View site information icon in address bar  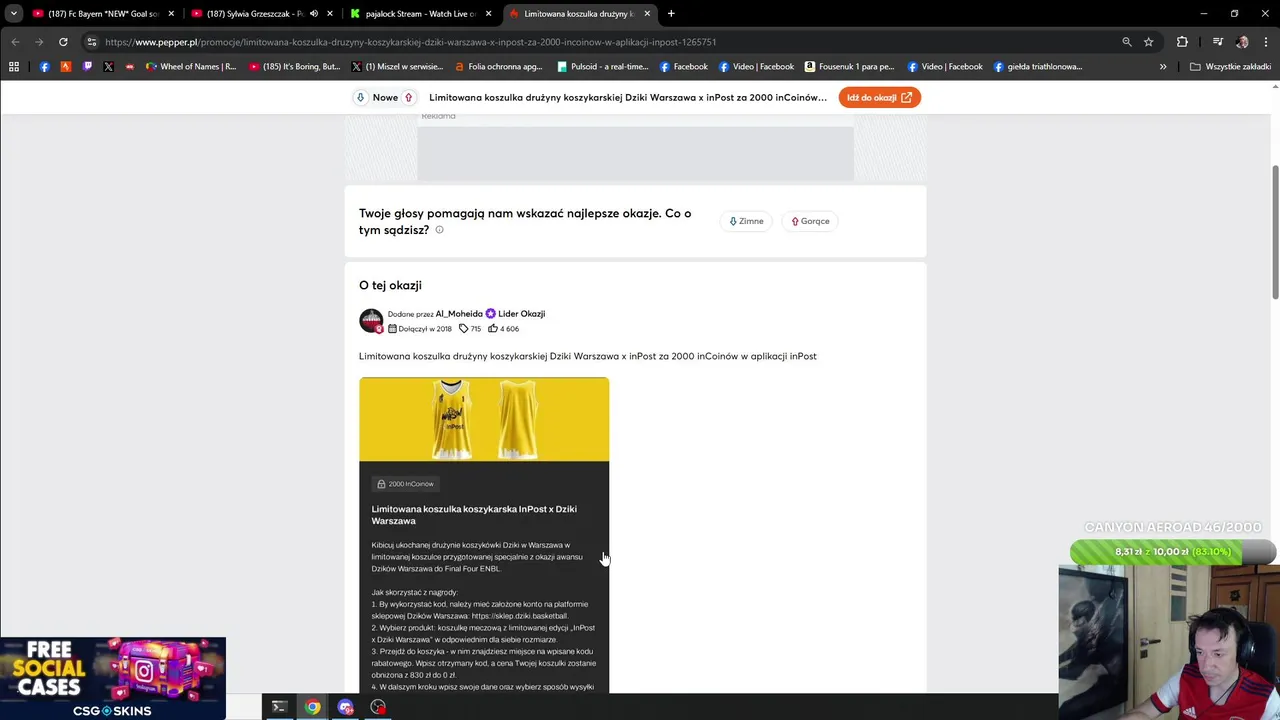pos(91,42)
